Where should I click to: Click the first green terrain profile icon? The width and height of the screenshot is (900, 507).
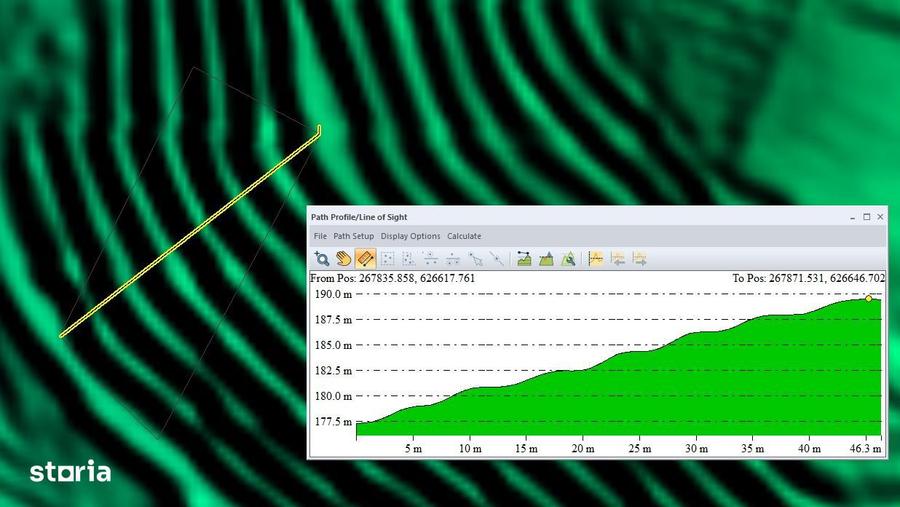pos(524,259)
